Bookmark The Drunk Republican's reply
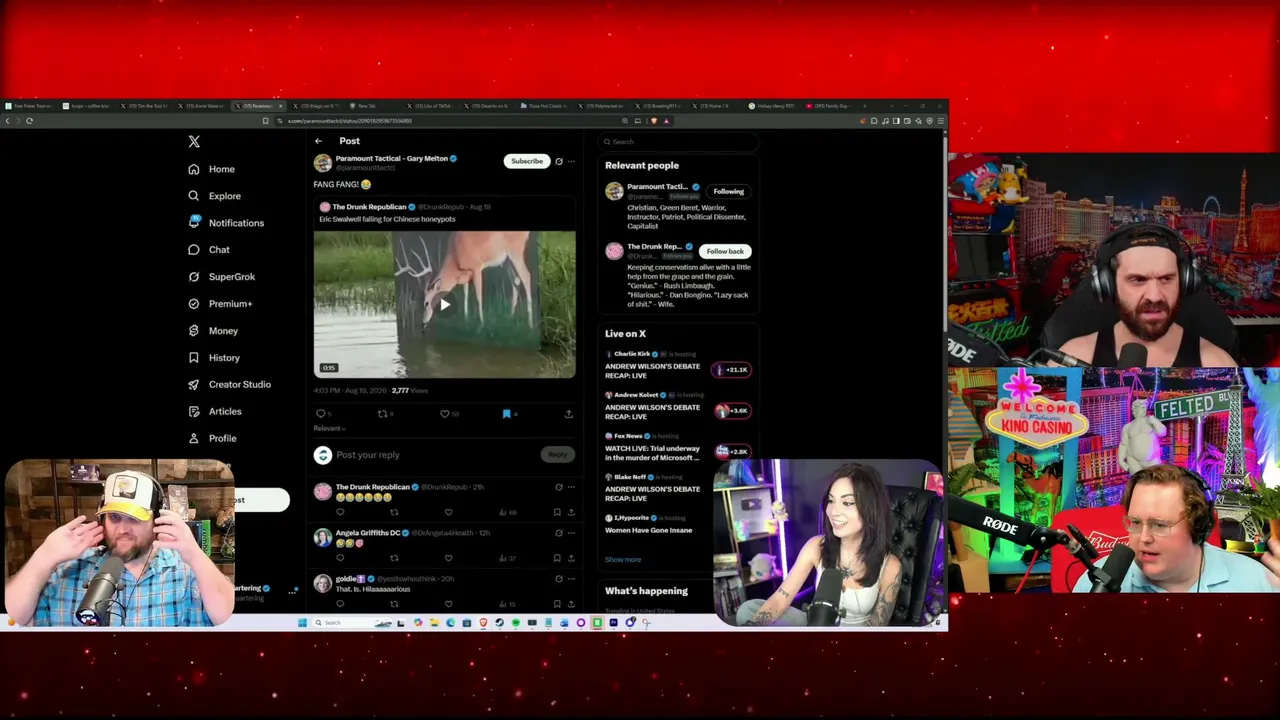The image size is (1280, 720). (x=557, y=513)
